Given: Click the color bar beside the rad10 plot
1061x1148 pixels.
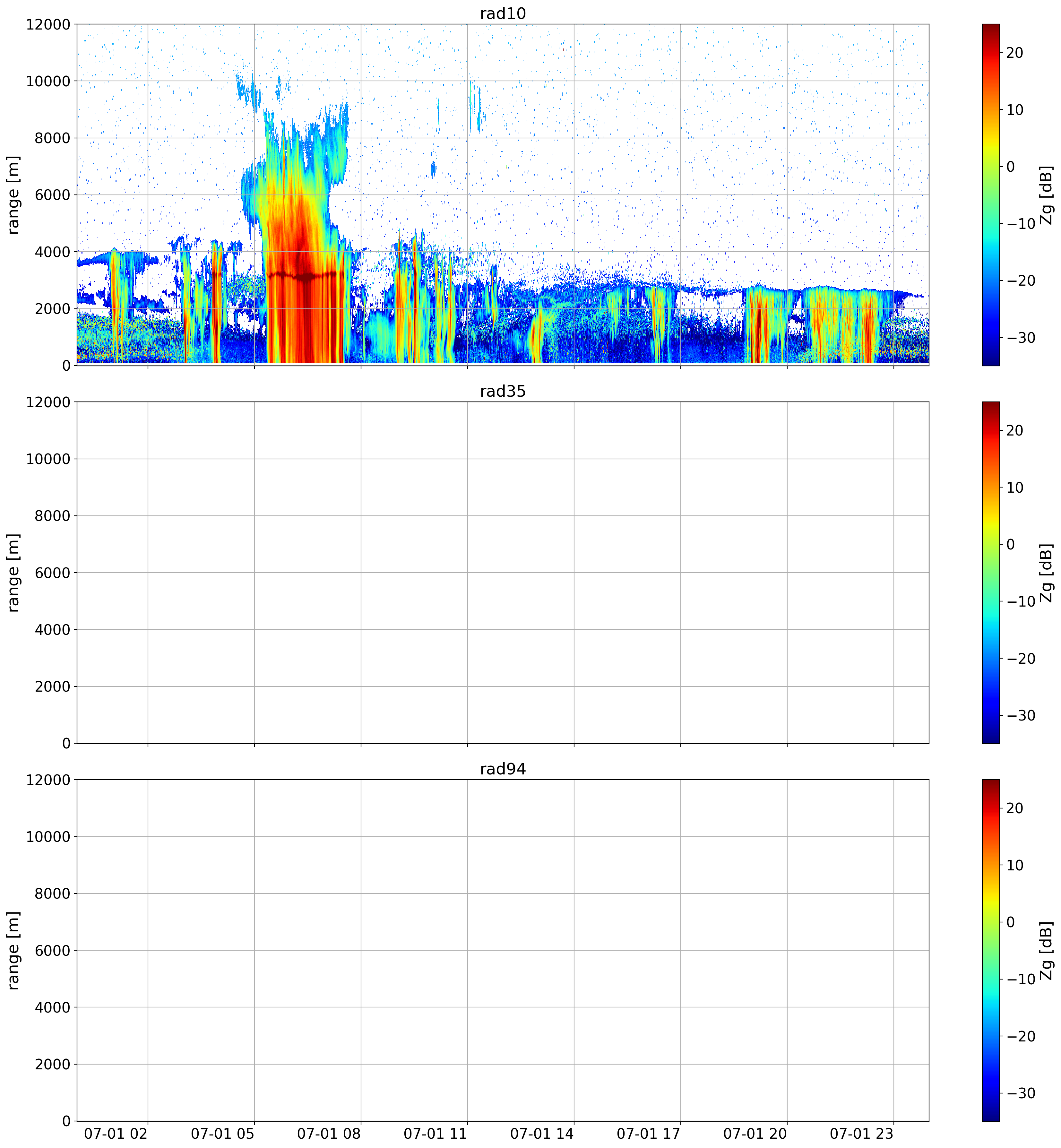Looking at the screenshot, I should (991, 194).
